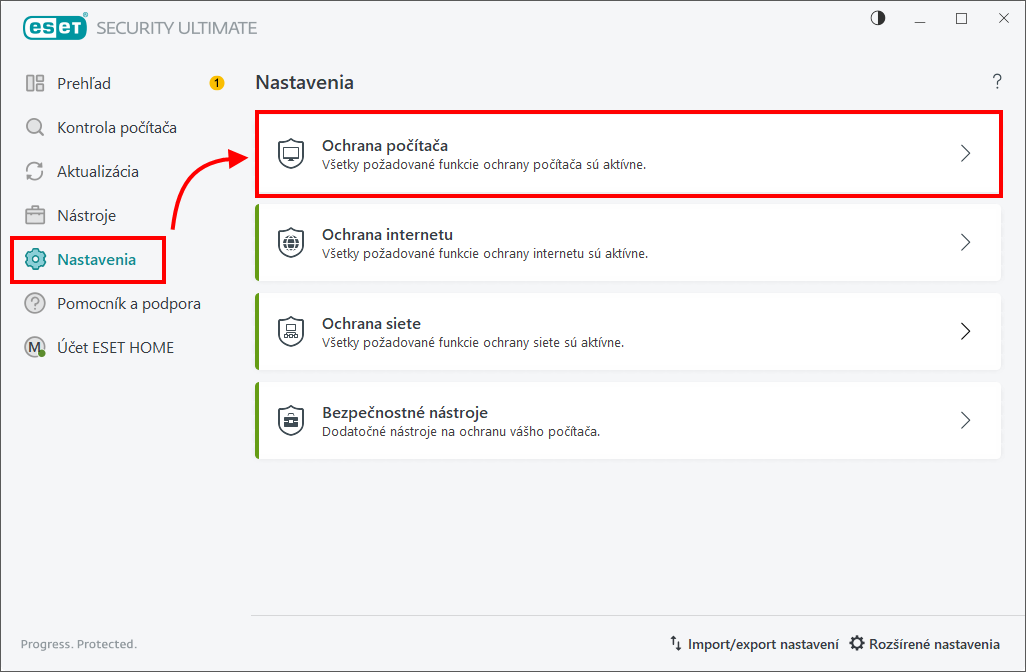The image size is (1026, 672).
Task: Click the ESET HOME account avatar icon
Action: pyautogui.click(x=35, y=347)
